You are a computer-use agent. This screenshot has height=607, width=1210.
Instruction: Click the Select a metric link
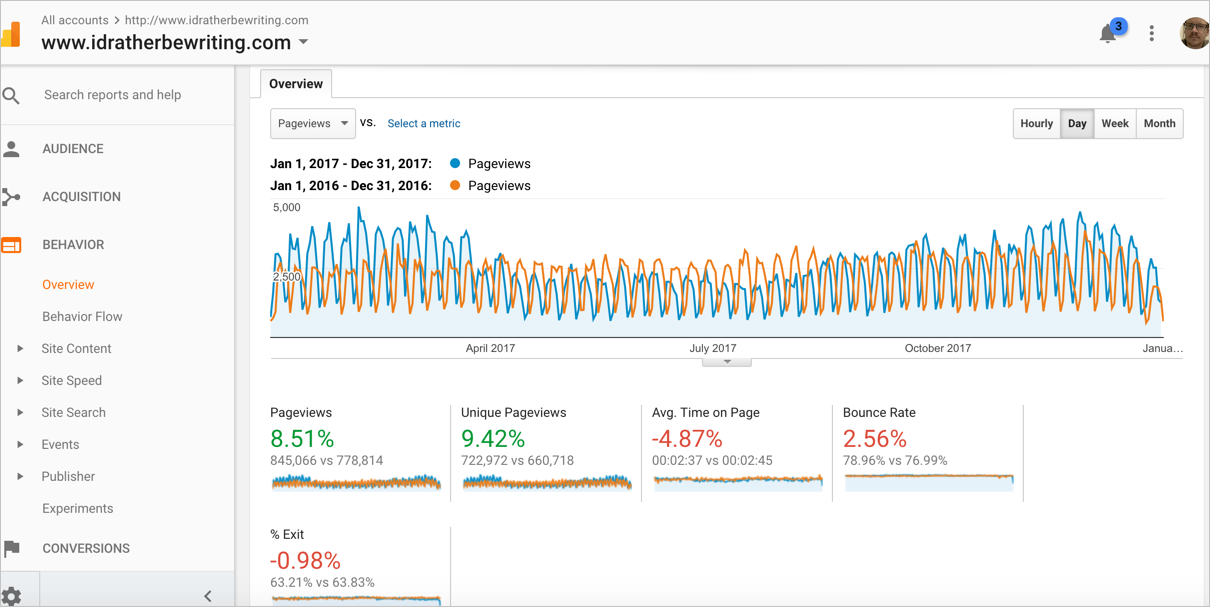(x=424, y=124)
